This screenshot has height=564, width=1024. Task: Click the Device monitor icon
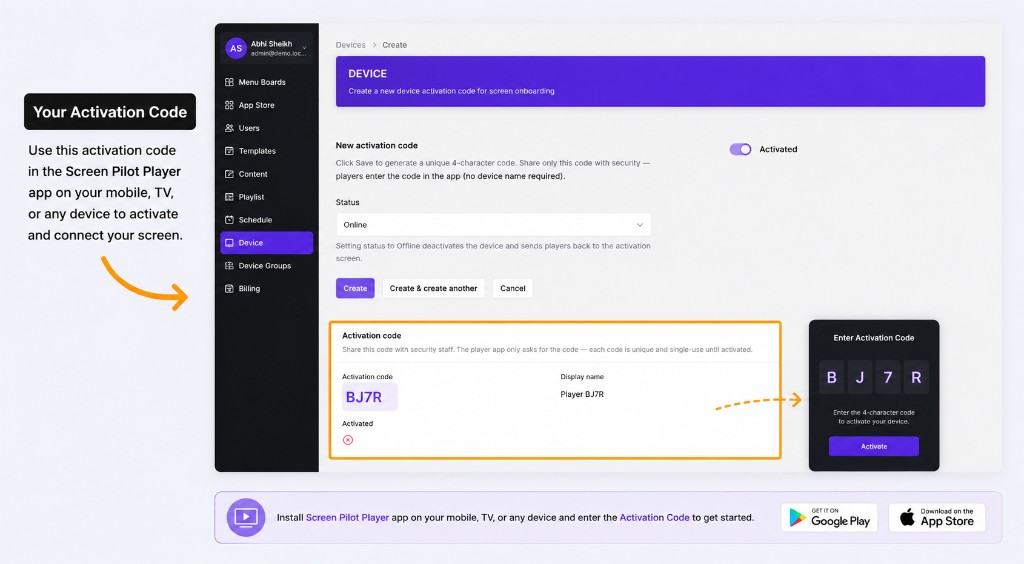coord(229,243)
